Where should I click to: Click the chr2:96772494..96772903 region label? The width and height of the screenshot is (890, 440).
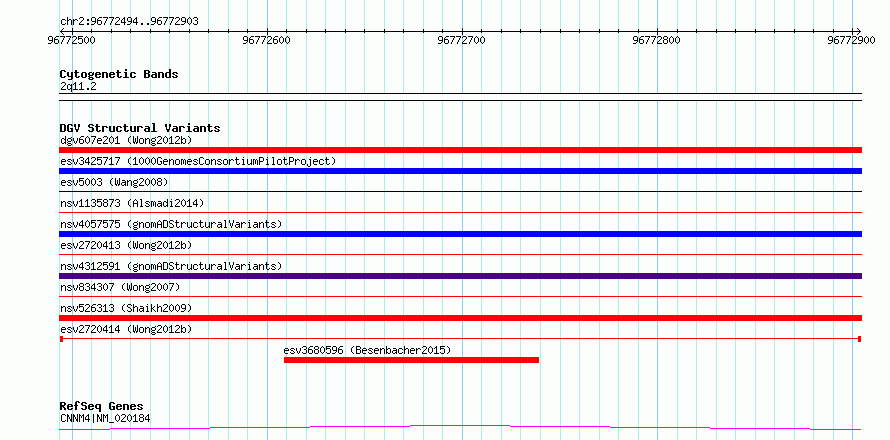[x=129, y=22]
